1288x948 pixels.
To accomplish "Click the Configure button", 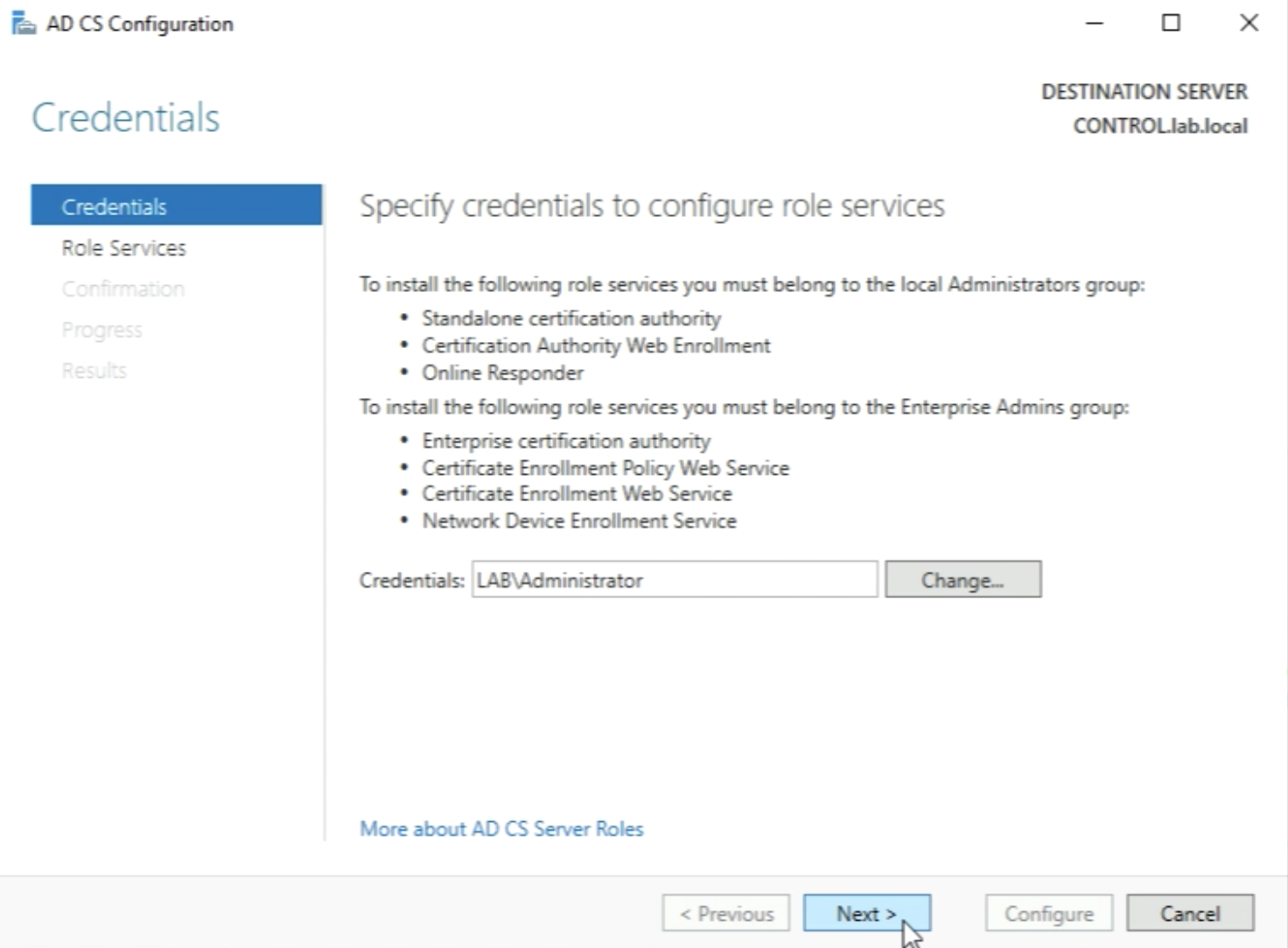I will (1048, 914).
